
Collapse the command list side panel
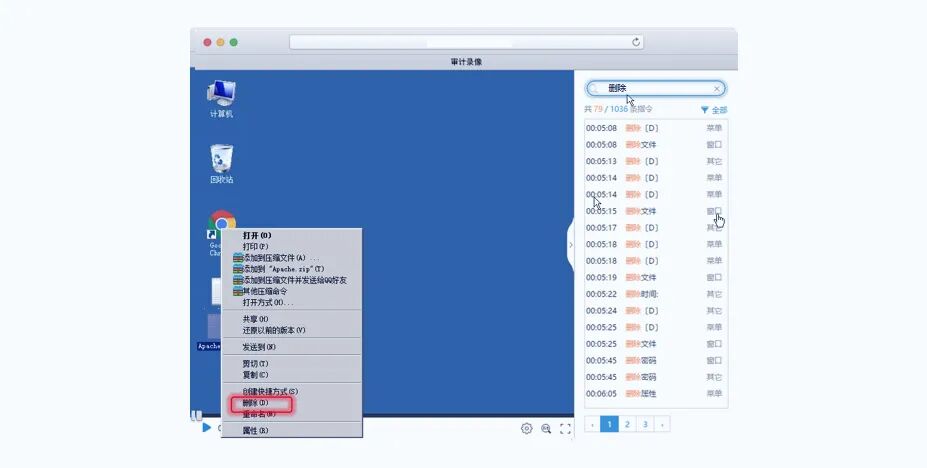click(571, 245)
